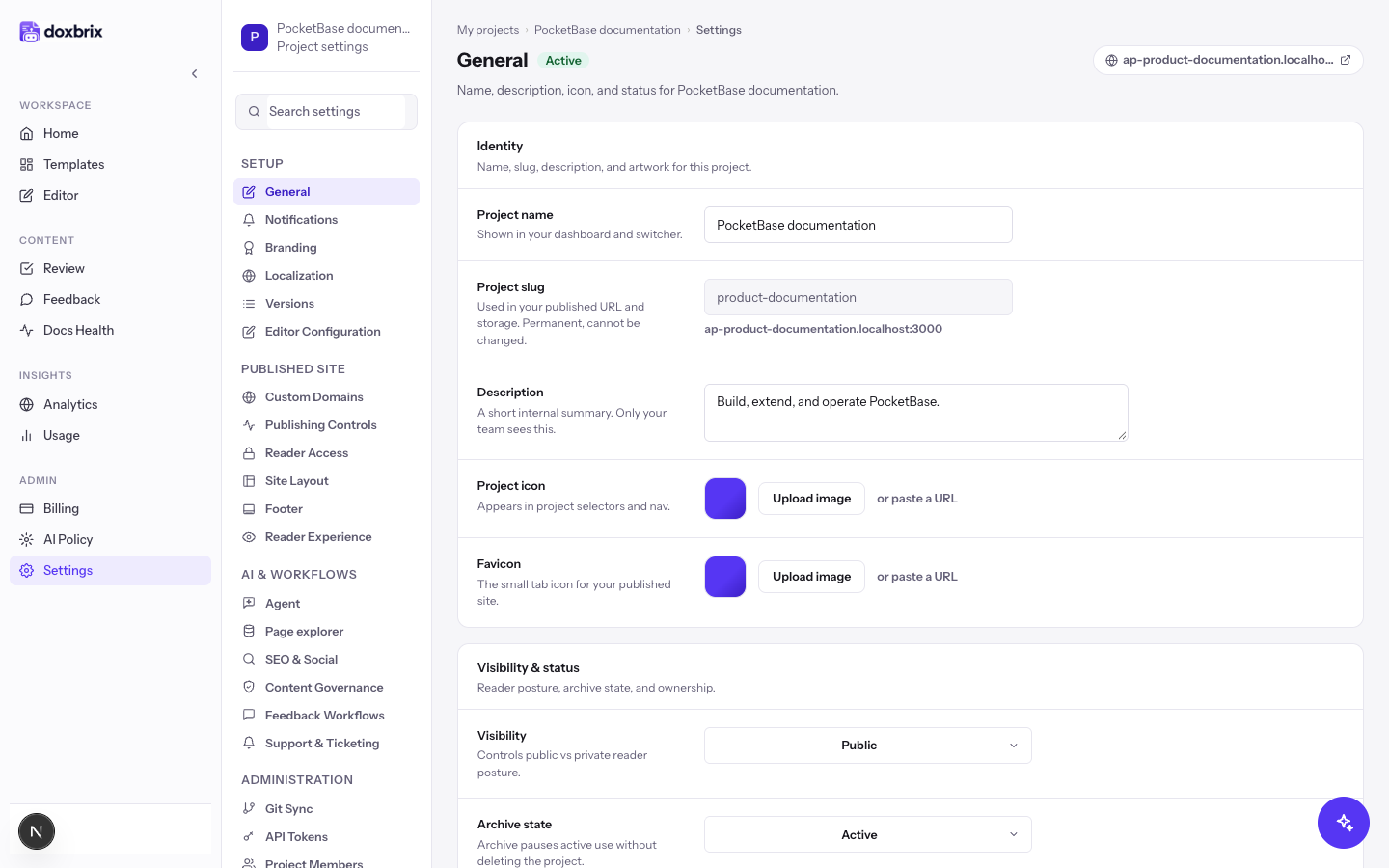
Task: Focus the Search settings field
Action: 326,112
